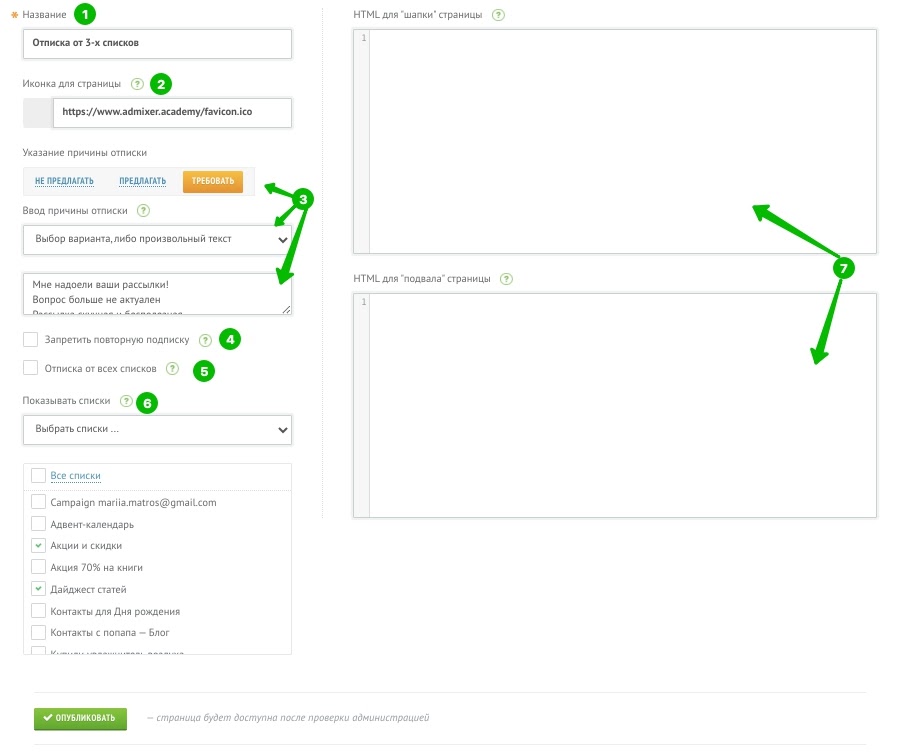Click the Адвент-календарь label
The height and width of the screenshot is (754, 910).
tap(92, 525)
